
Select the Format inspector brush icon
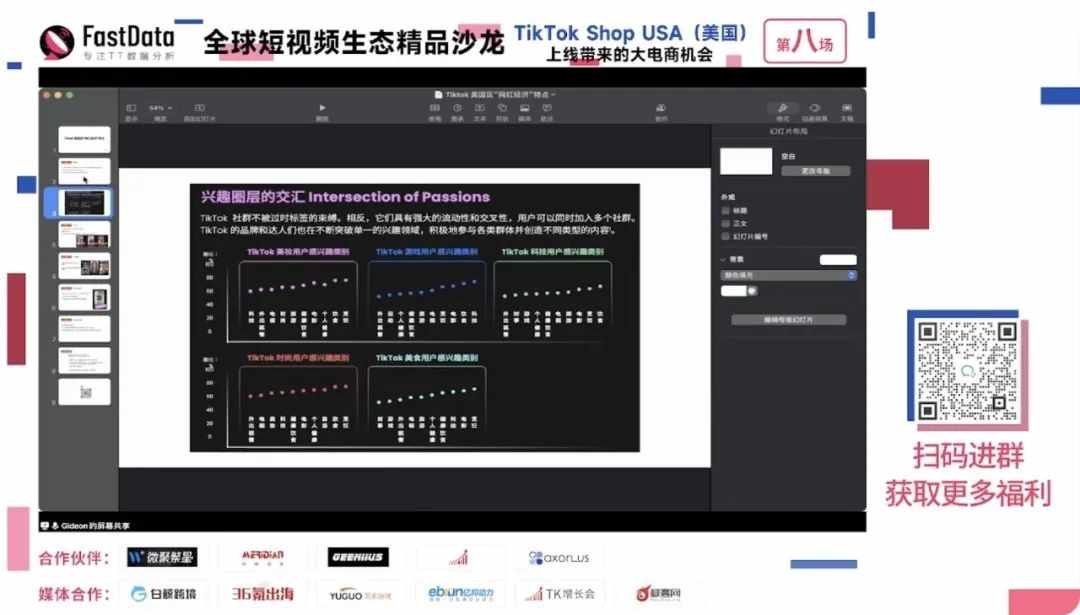(x=783, y=108)
